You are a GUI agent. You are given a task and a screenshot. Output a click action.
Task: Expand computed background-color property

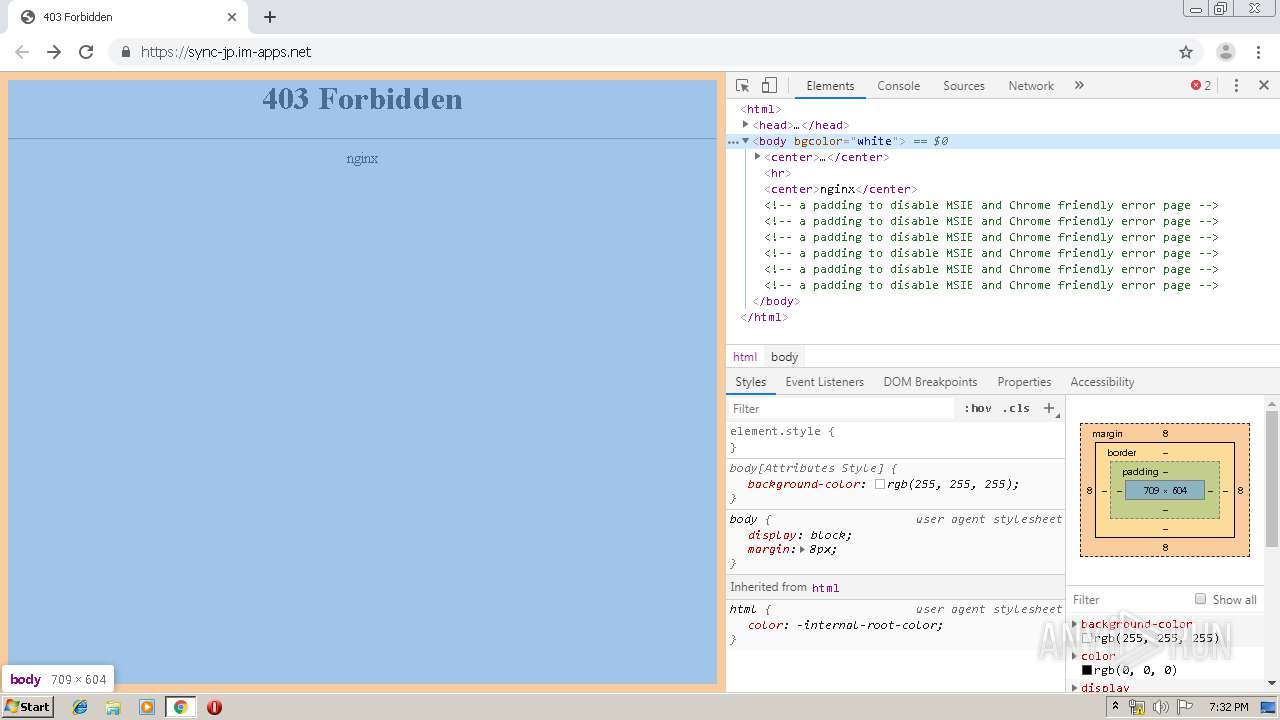coord(1075,624)
